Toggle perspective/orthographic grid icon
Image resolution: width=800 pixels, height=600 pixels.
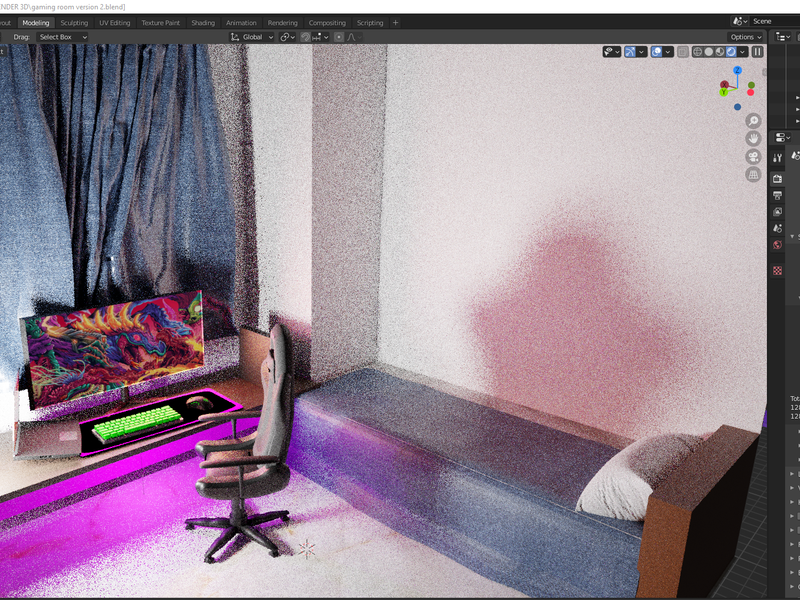click(x=753, y=174)
